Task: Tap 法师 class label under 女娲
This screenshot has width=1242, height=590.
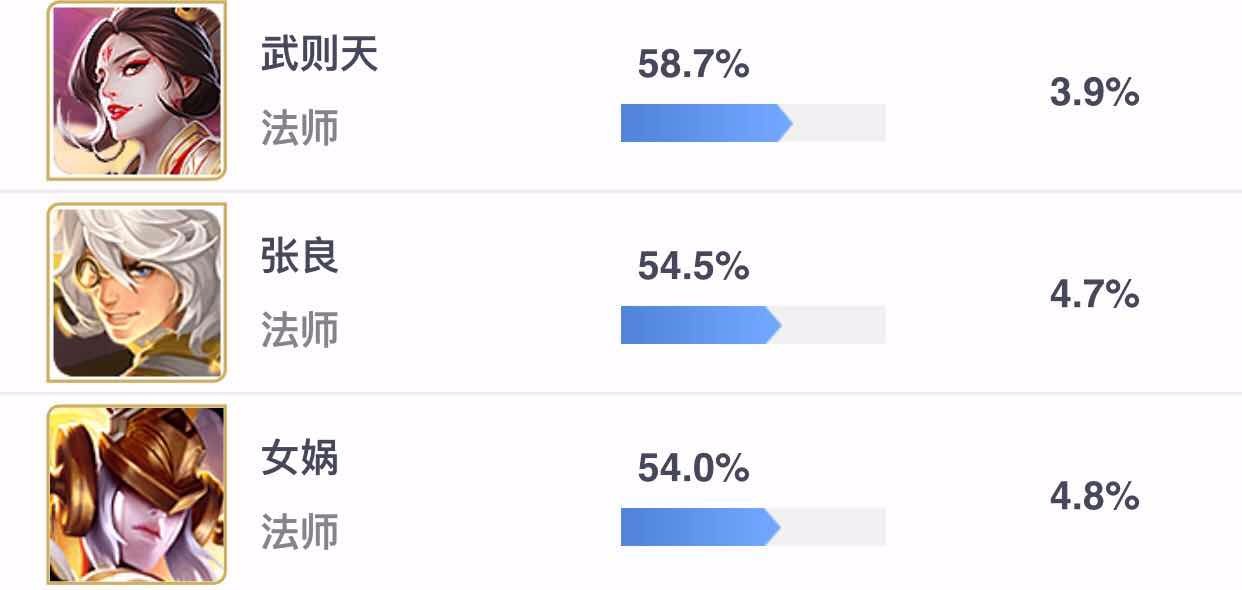Action: (x=300, y=532)
